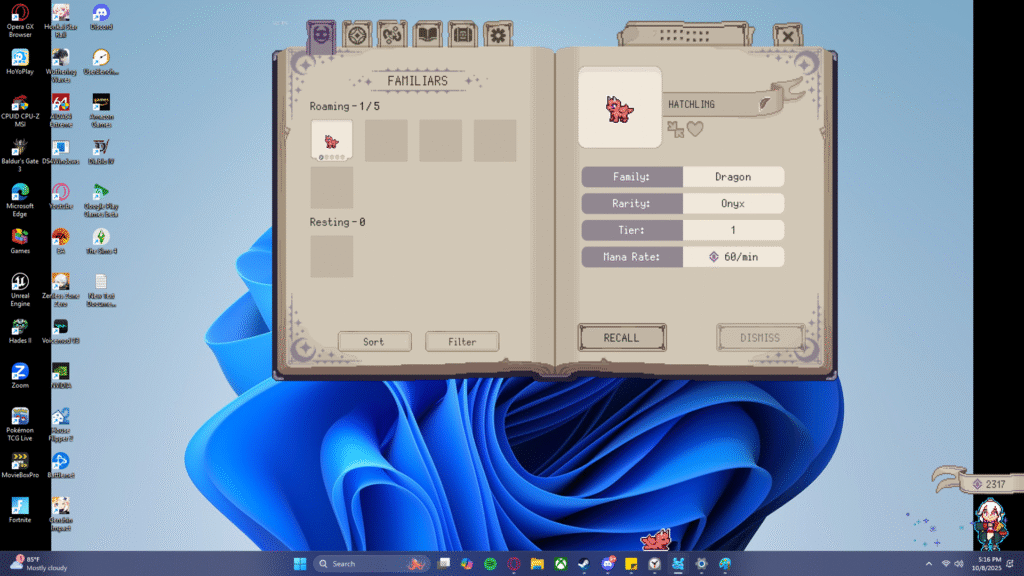Click the DISMISS button
This screenshot has width=1024, height=576.
760,338
